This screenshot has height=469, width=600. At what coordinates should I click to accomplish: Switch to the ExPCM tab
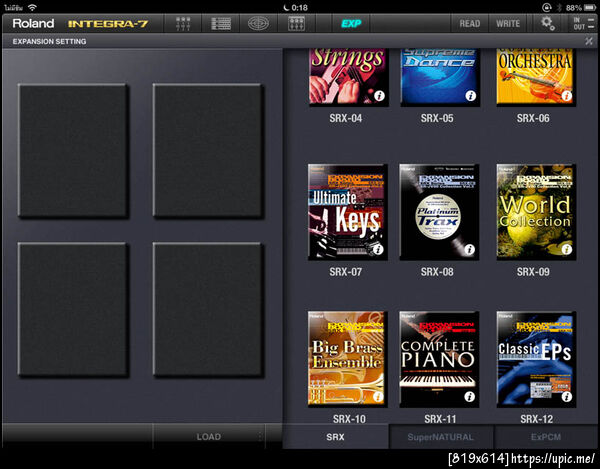click(546, 437)
